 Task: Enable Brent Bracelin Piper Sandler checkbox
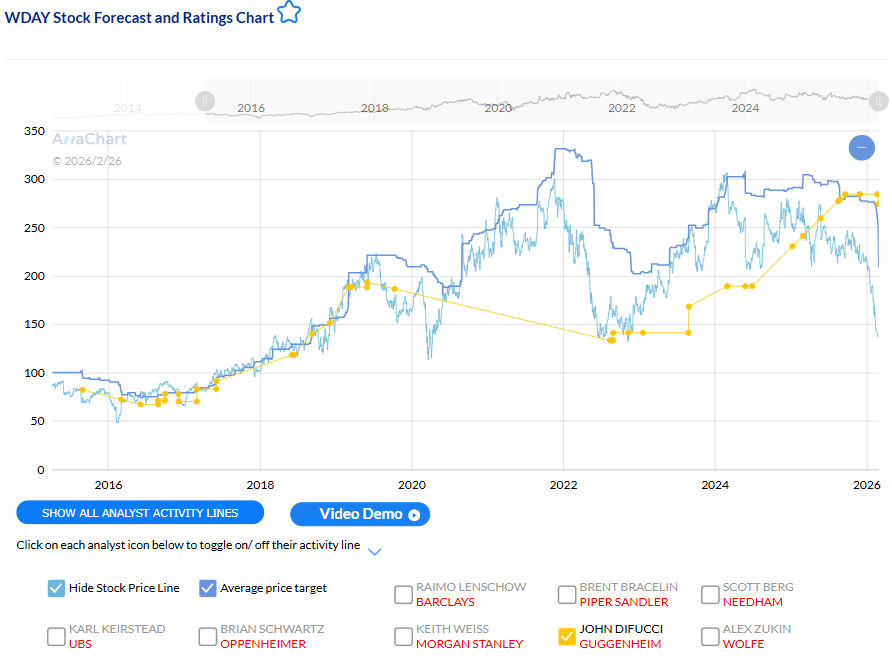[567, 595]
